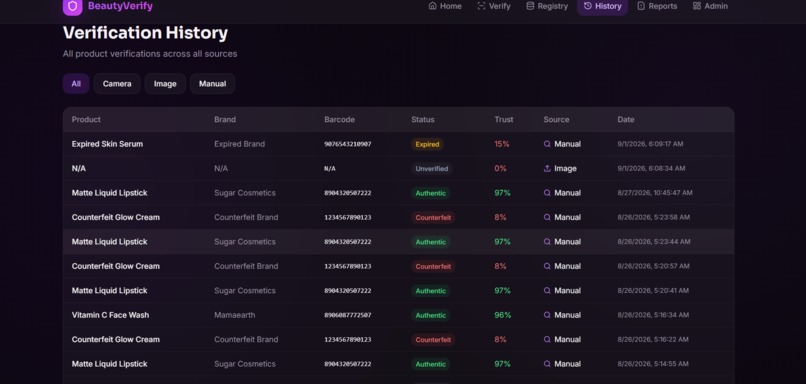This screenshot has height=384, width=806.
Task: Click Manual search icon in the 5:20:57 AM row
Action: 547,266
